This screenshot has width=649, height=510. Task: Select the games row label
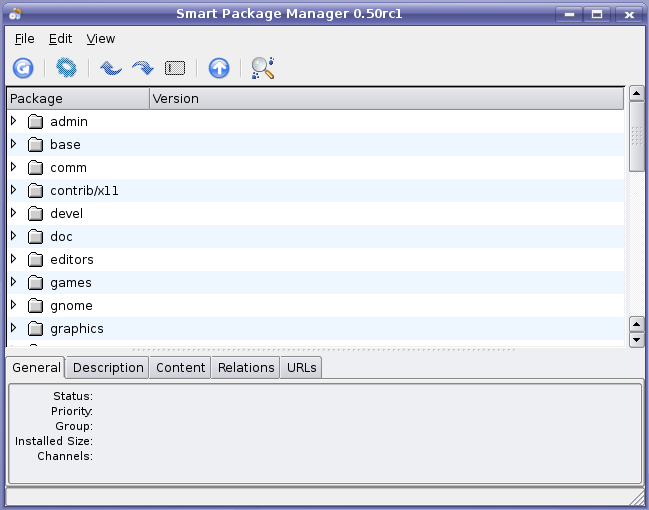71,282
